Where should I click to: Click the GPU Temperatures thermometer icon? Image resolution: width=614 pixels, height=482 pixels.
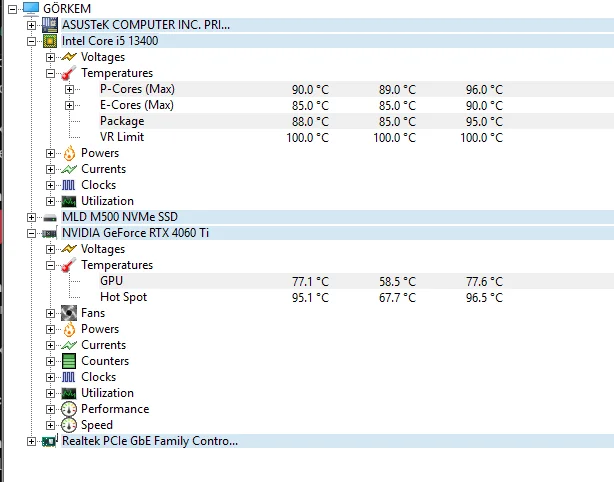click(69, 265)
